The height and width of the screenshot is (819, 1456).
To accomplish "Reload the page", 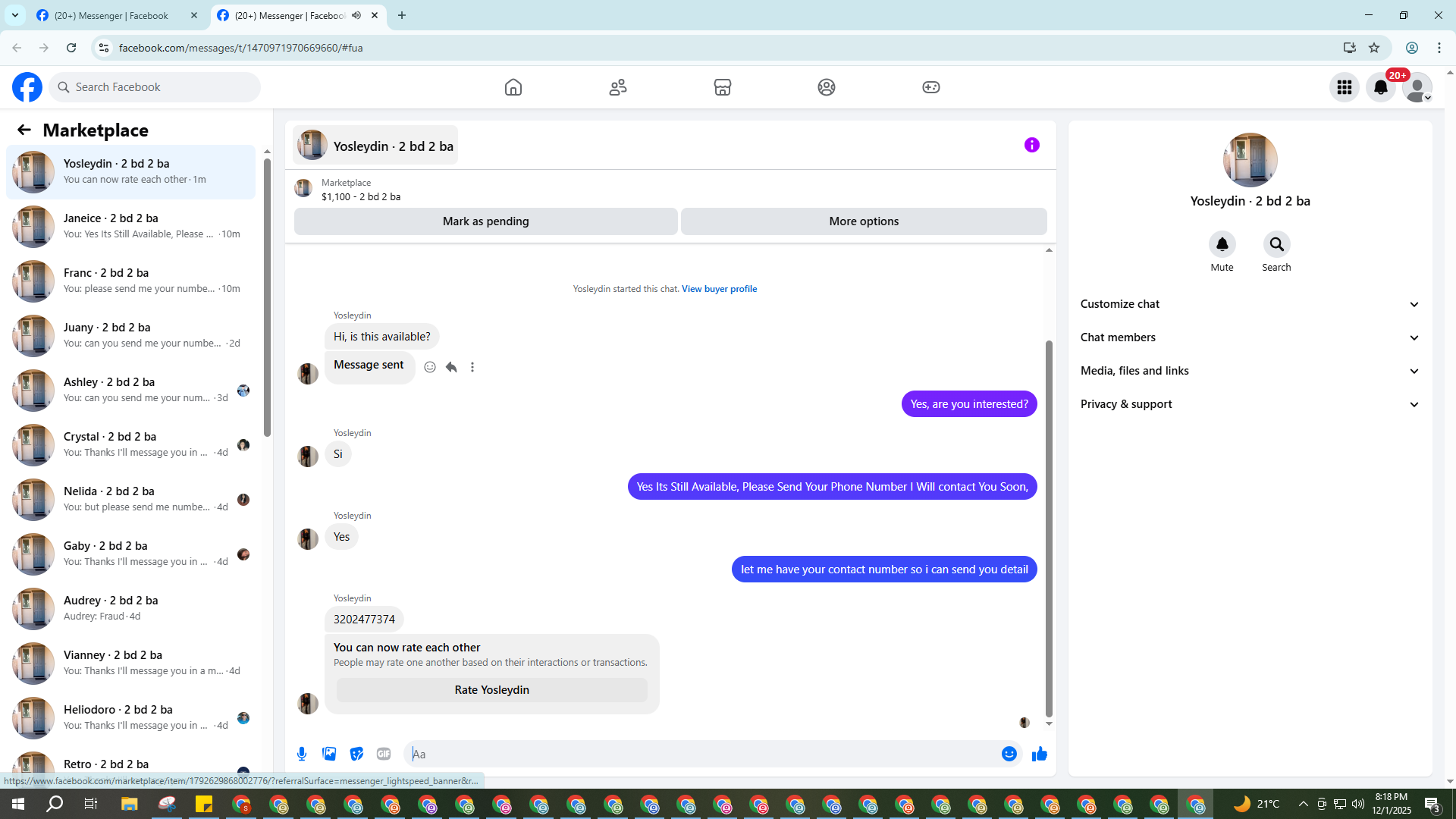I will (71, 48).
